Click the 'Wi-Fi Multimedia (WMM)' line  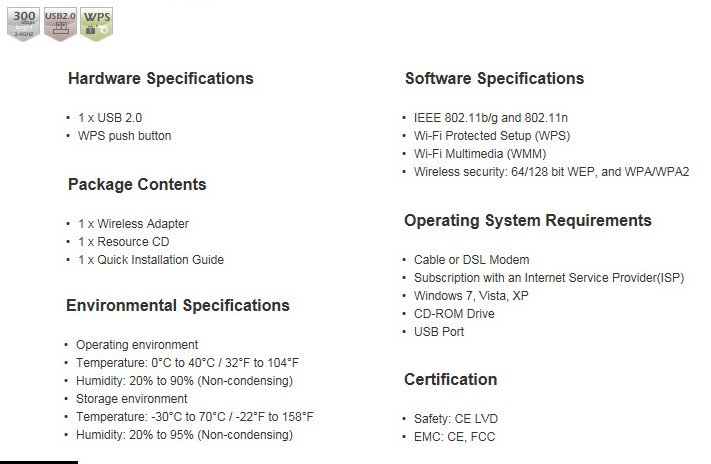click(x=480, y=154)
